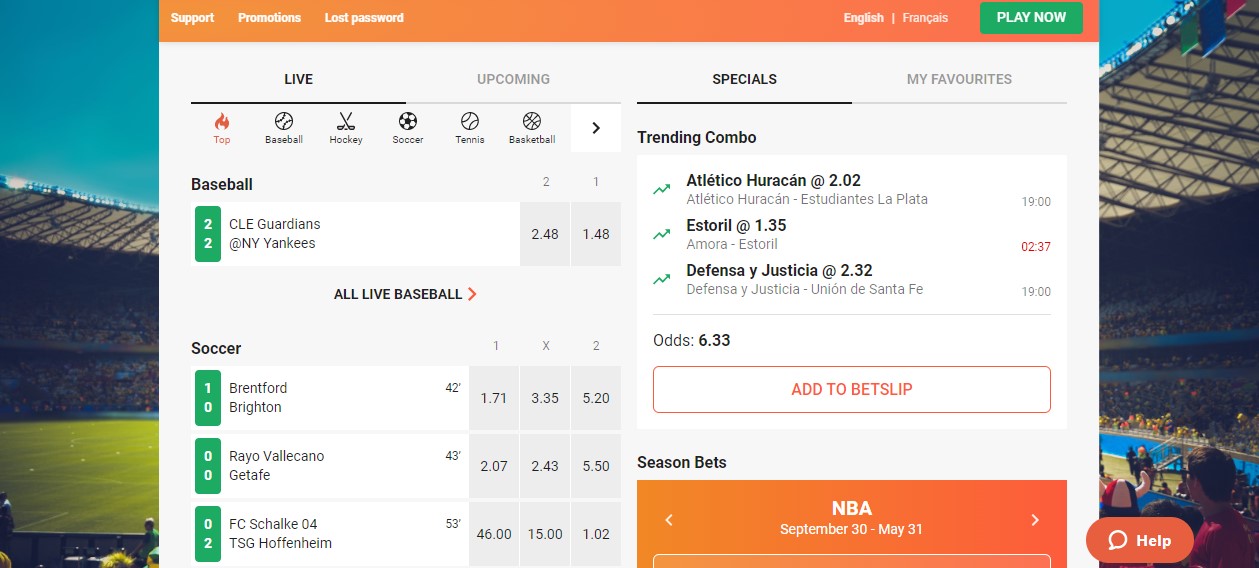Bet Brentford win at 1.71
The width and height of the screenshot is (1259, 568).
[x=494, y=398]
